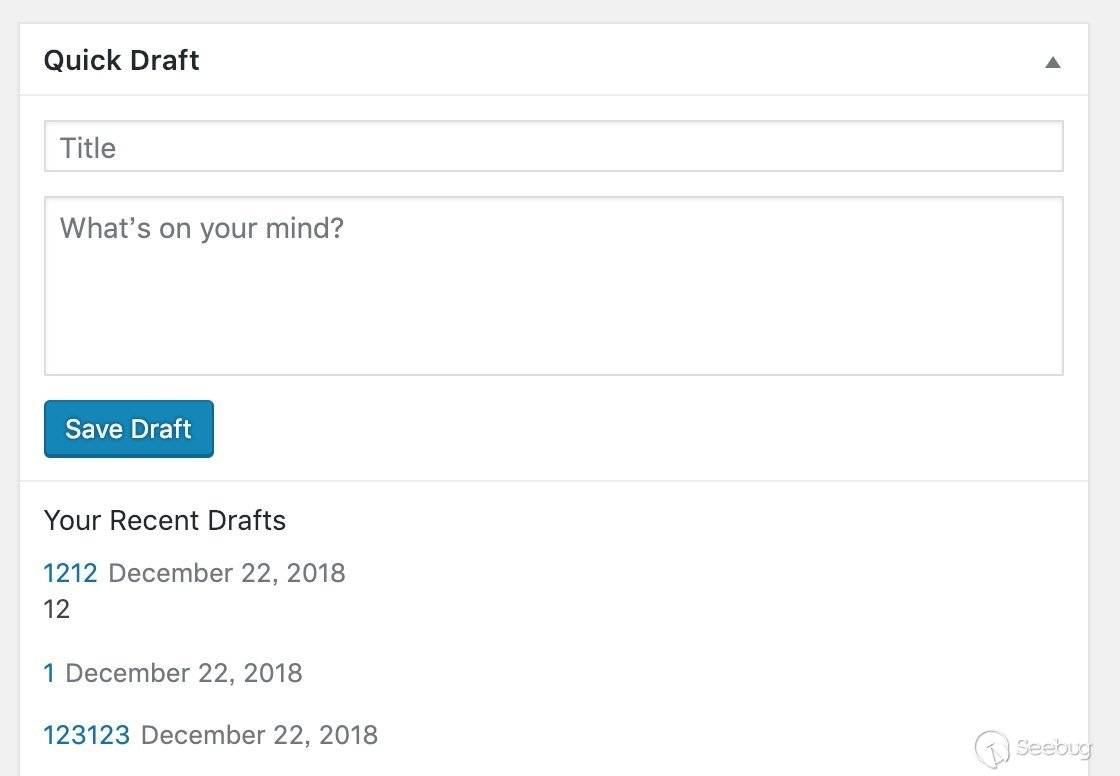This screenshot has width=1120, height=776.
Task: Click the date next to draft 1
Action: coord(184,673)
